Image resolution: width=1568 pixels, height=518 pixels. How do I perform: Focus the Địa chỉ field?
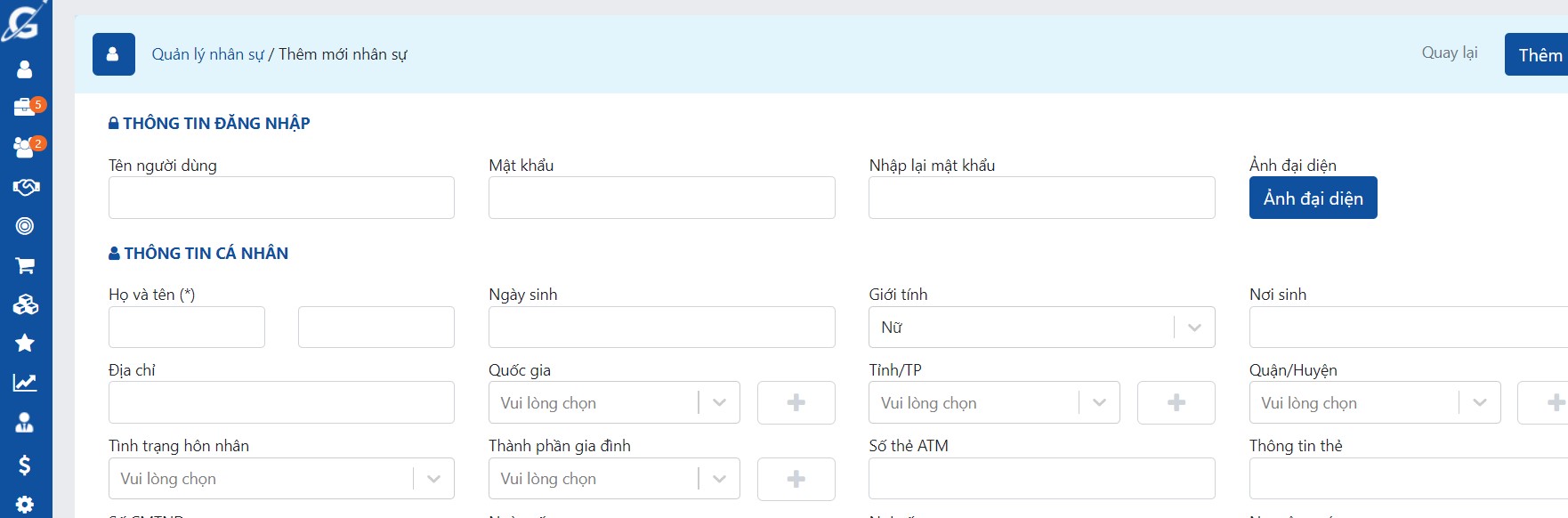tap(281, 402)
